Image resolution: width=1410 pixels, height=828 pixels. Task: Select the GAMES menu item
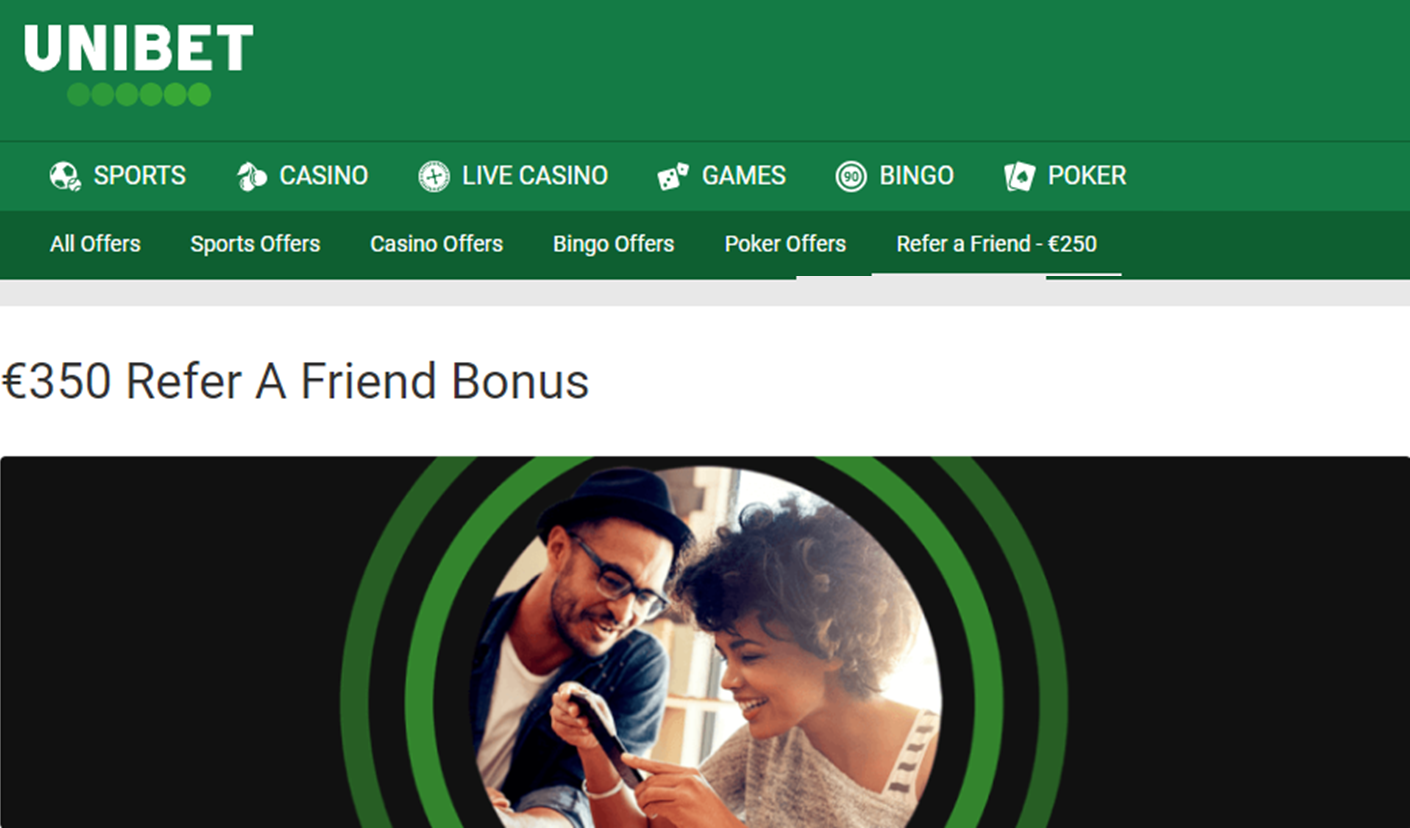[x=744, y=176]
